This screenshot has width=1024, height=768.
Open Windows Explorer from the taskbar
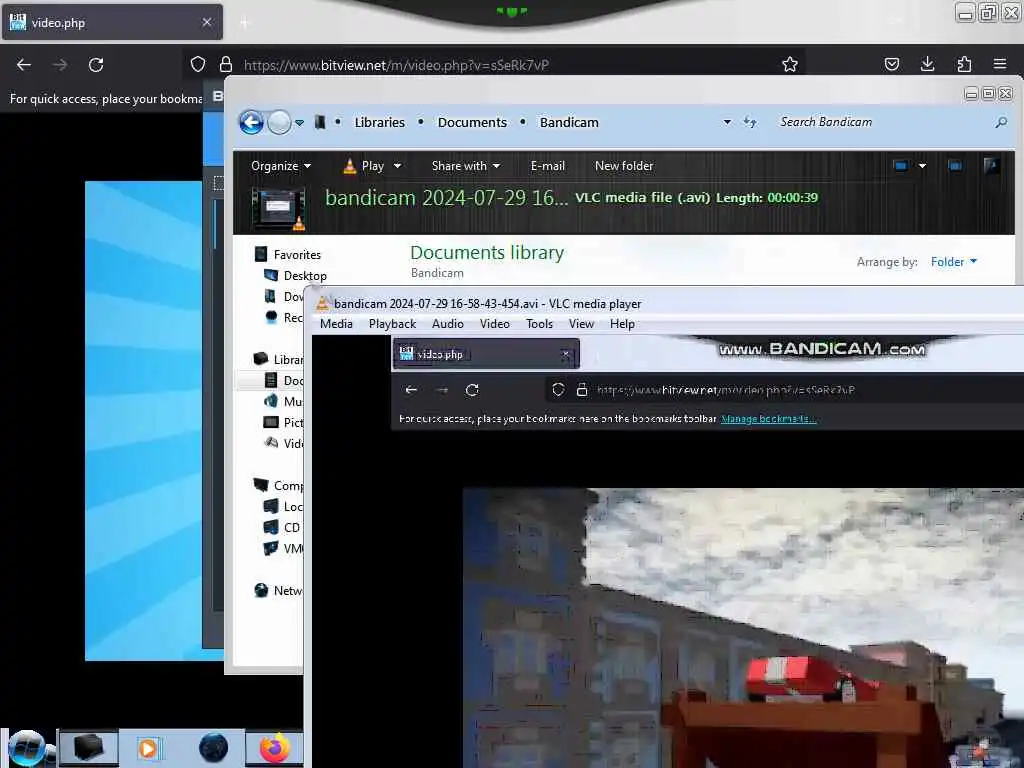[x=89, y=748]
